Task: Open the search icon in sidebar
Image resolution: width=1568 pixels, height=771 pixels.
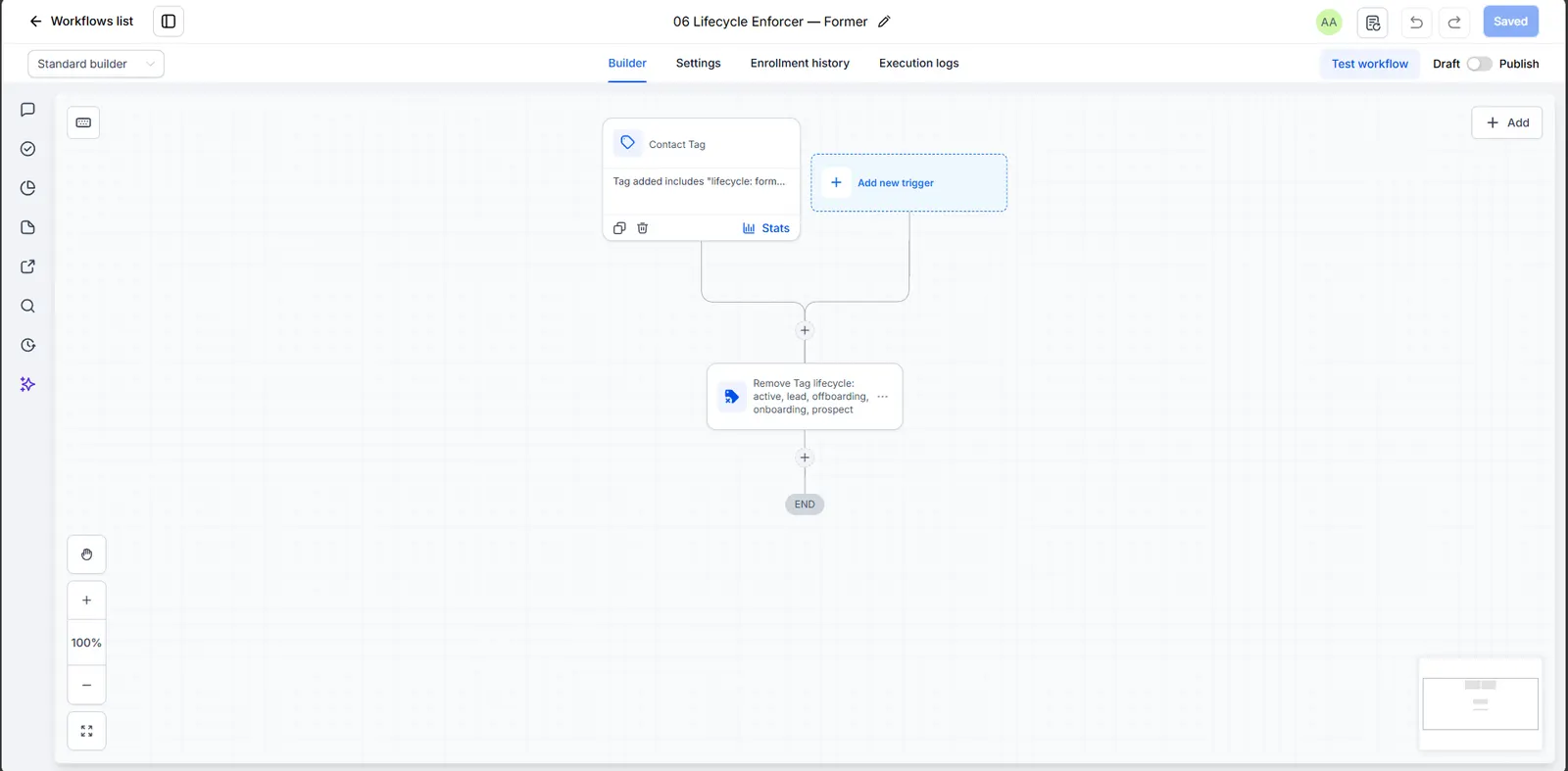Action: pos(27,306)
